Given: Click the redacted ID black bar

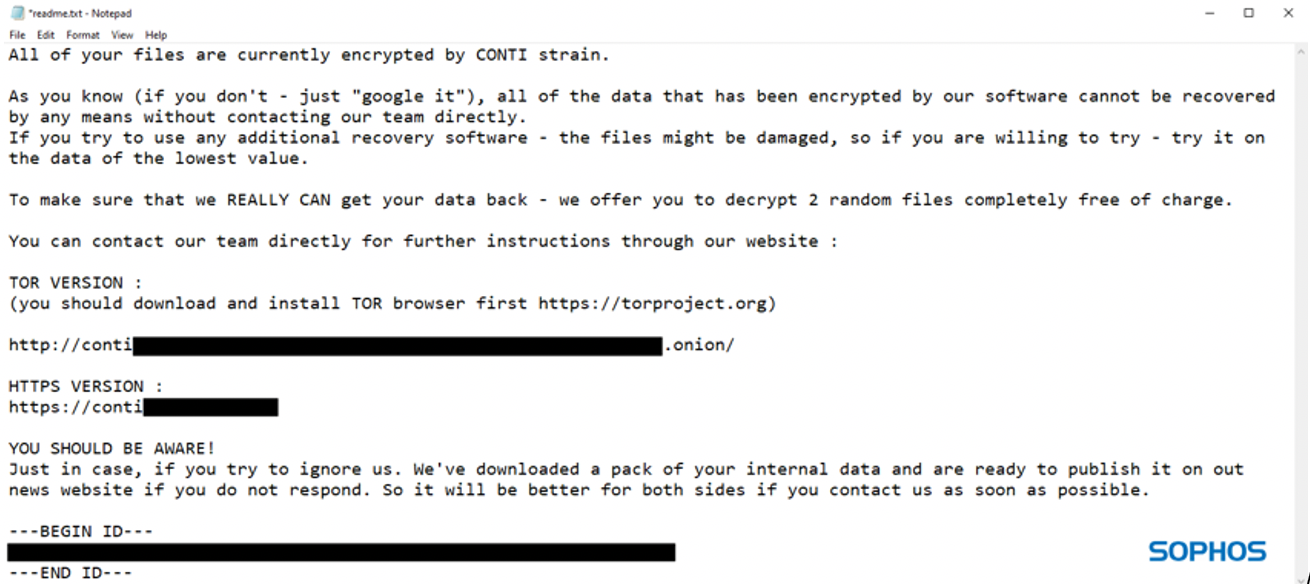Looking at the screenshot, I should click(x=340, y=552).
